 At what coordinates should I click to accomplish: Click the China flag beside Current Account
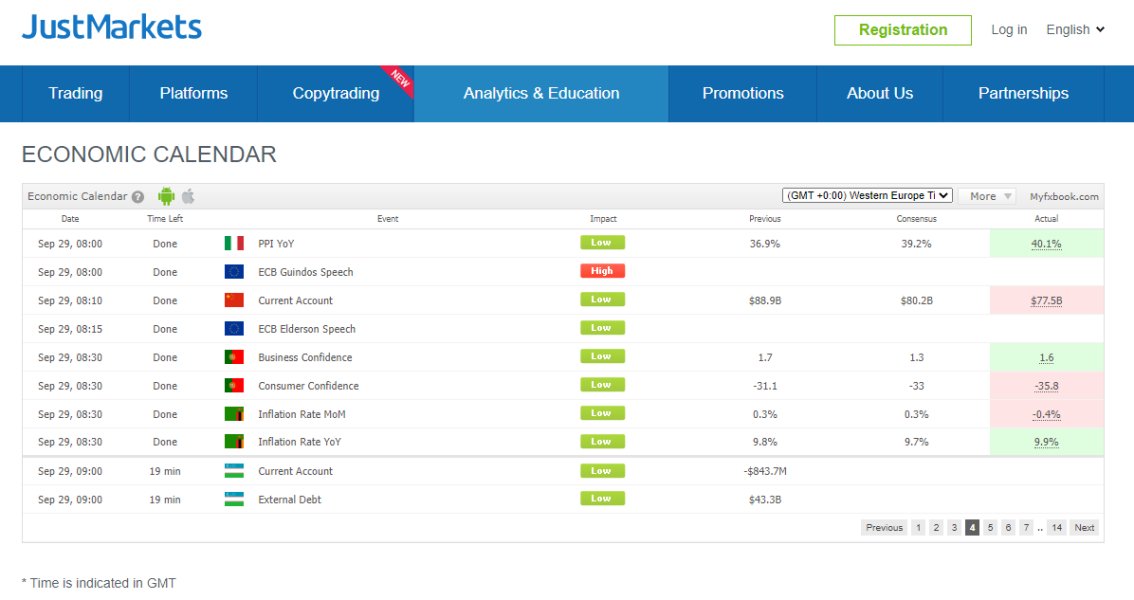pyautogui.click(x=234, y=300)
